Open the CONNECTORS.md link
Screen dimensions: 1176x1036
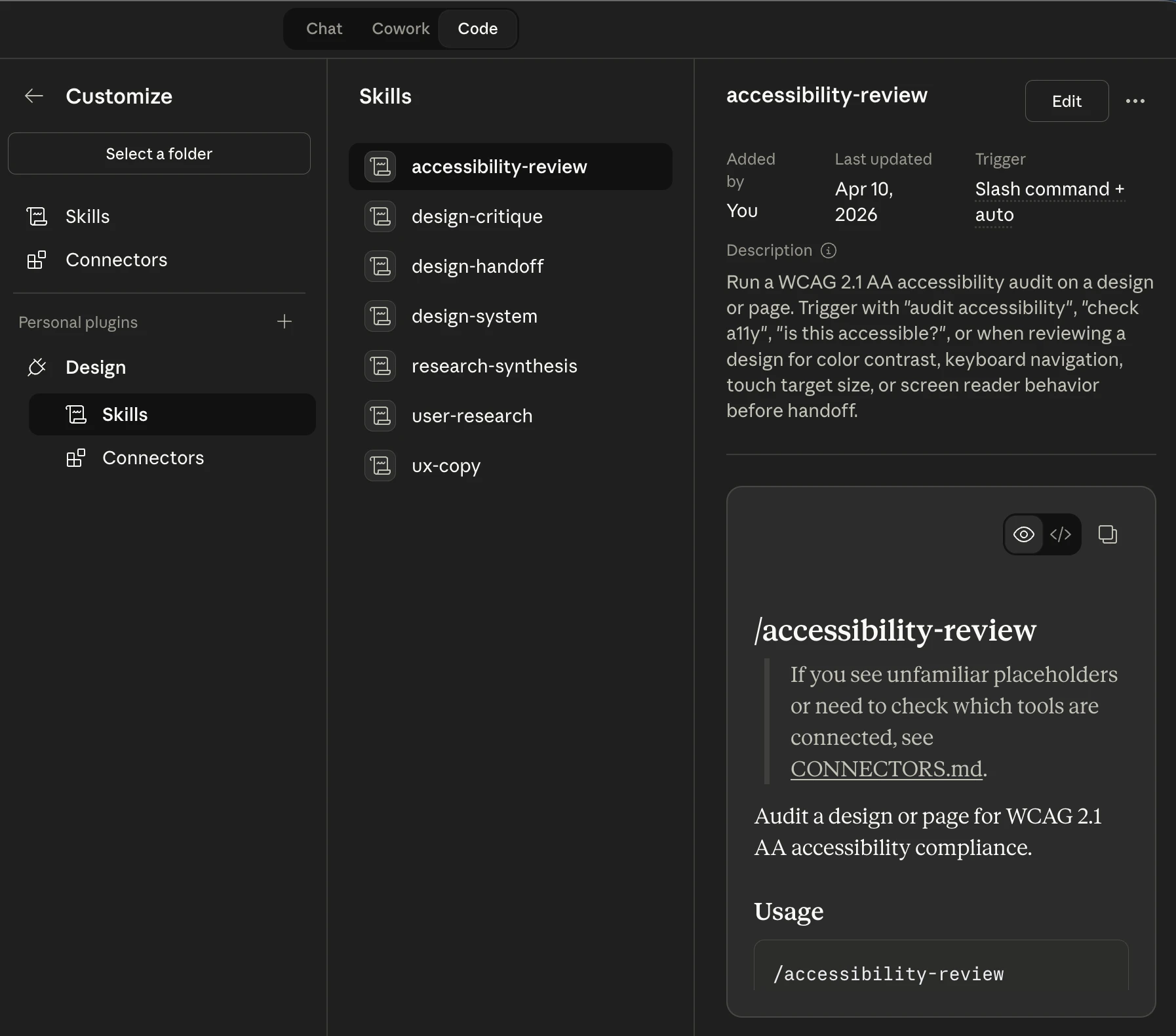[886, 768]
